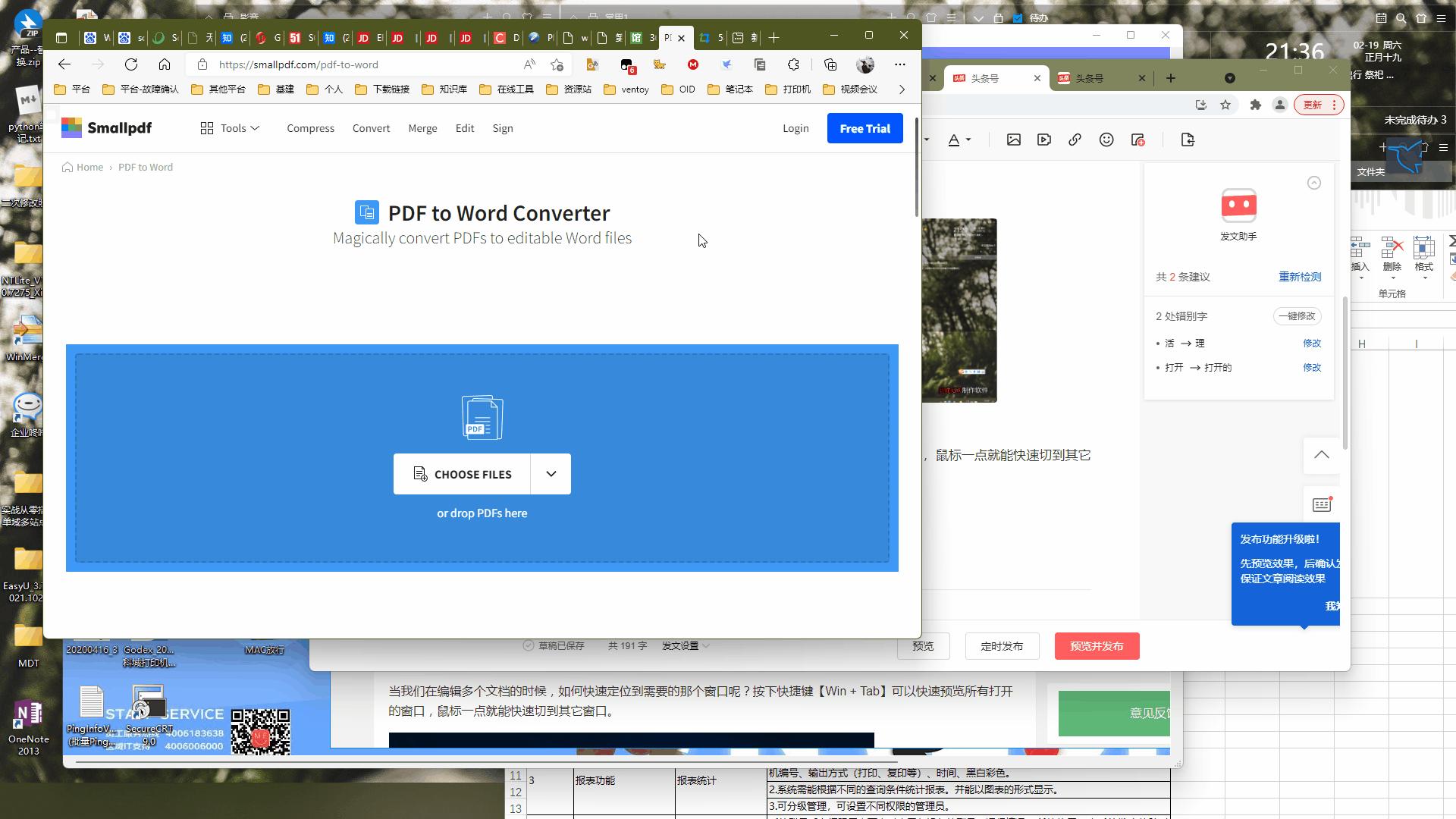1456x819 pixels.
Task: Open the Smallpdf logo to go home
Action: pyautogui.click(x=106, y=127)
